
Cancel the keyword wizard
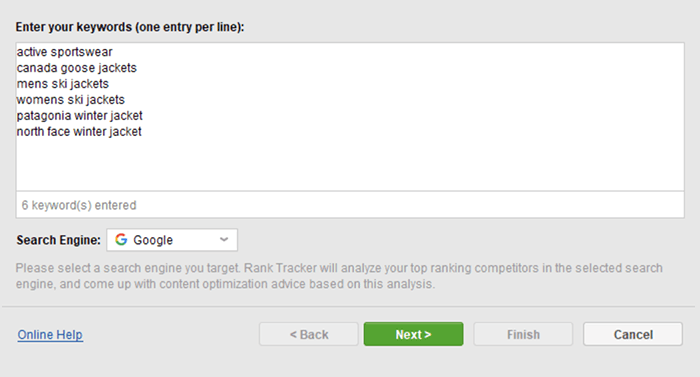point(633,334)
